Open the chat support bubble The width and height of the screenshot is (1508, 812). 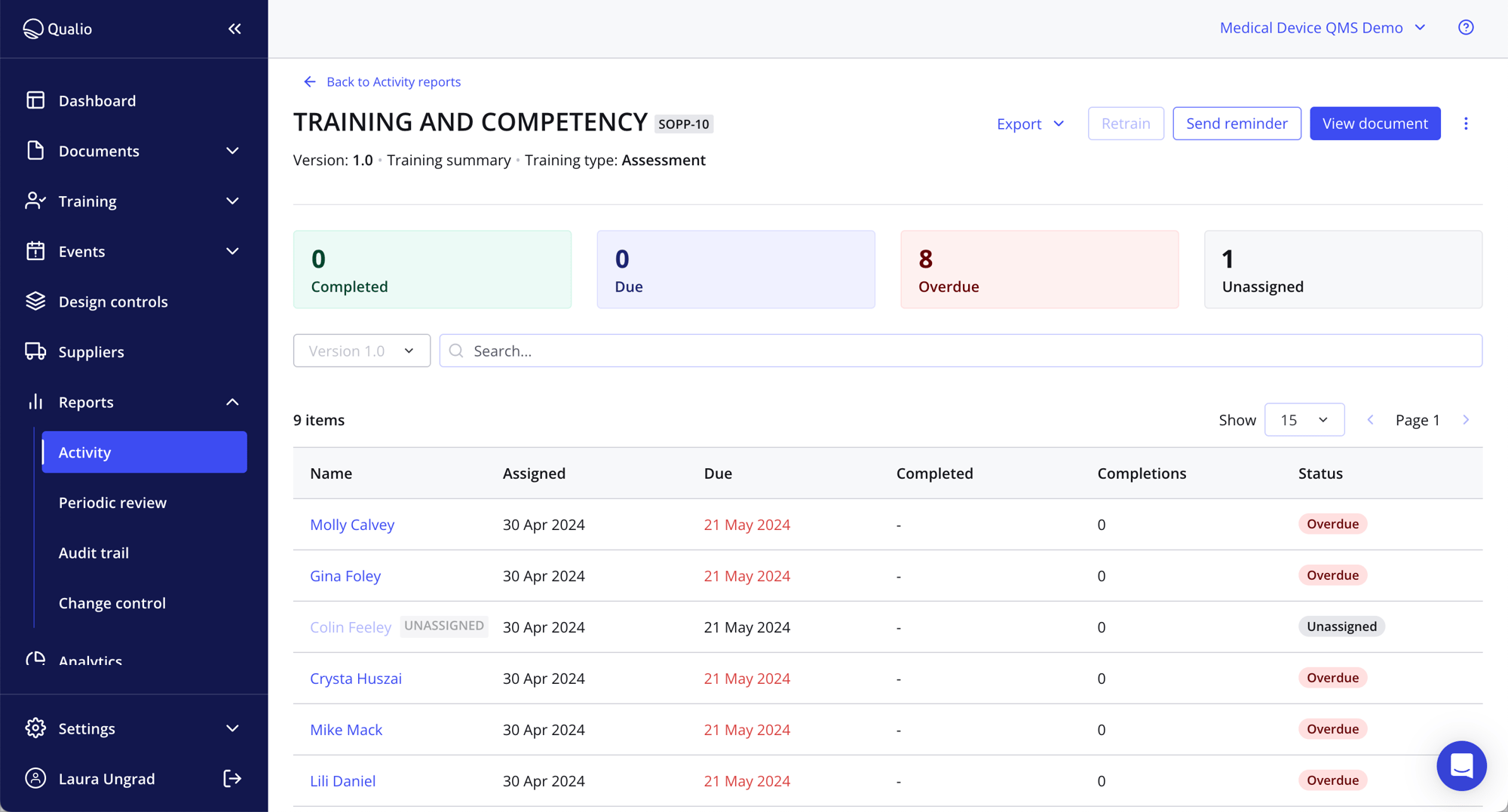tap(1460, 765)
